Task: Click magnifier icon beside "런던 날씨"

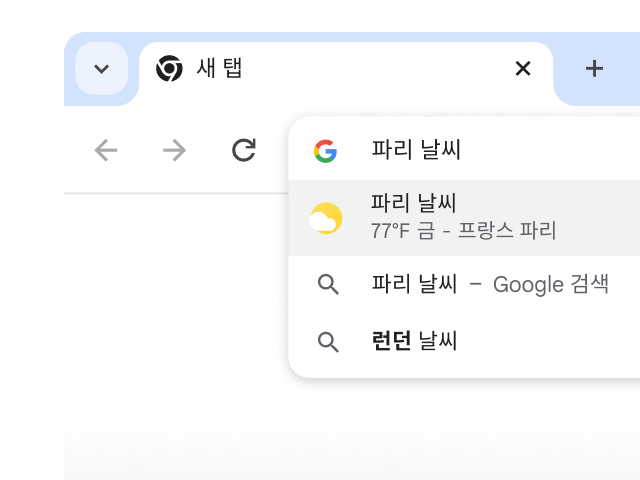Action: (328, 342)
